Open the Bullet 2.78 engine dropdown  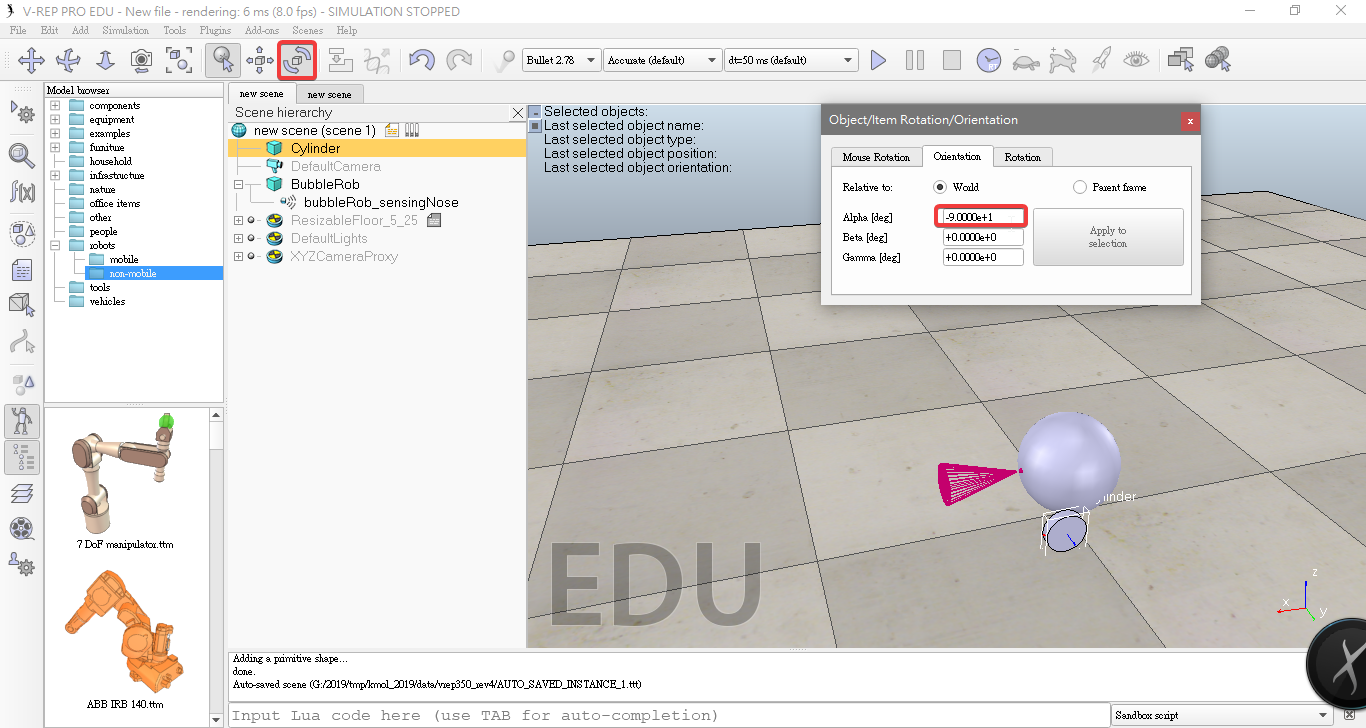point(562,60)
